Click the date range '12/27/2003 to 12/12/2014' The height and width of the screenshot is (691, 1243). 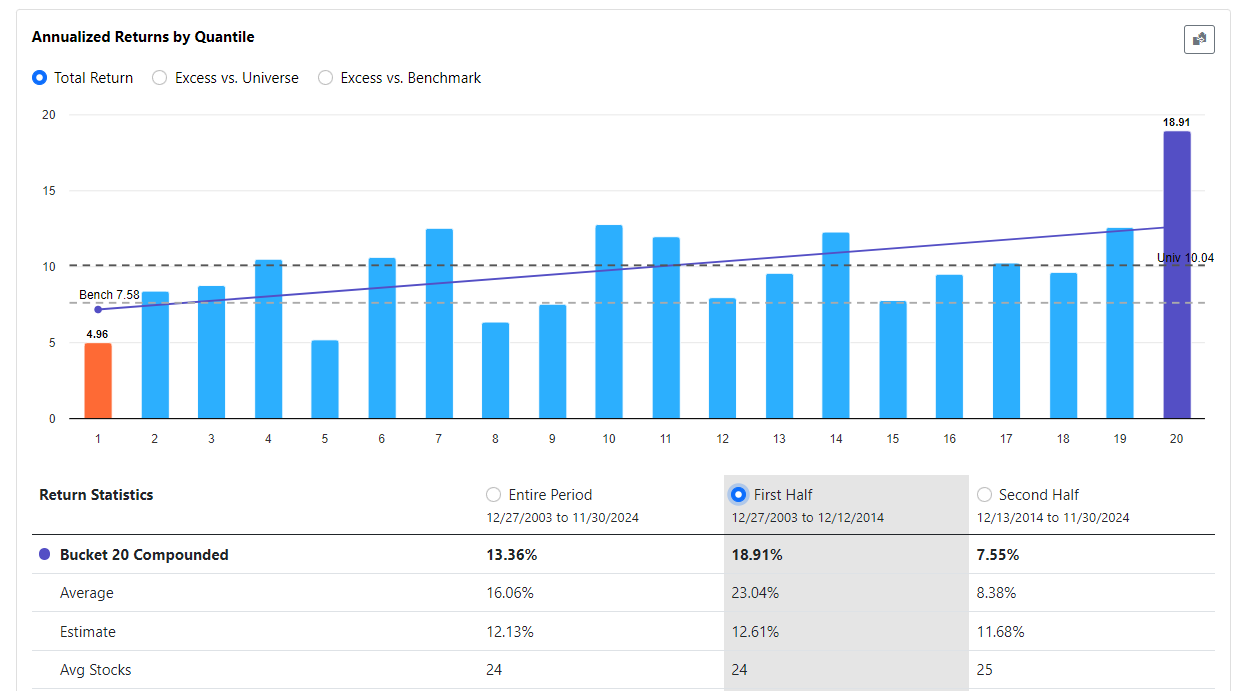(808, 518)
